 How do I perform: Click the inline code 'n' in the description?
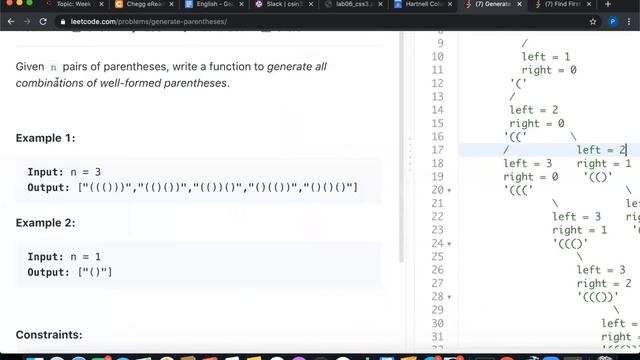coord(53,67)
